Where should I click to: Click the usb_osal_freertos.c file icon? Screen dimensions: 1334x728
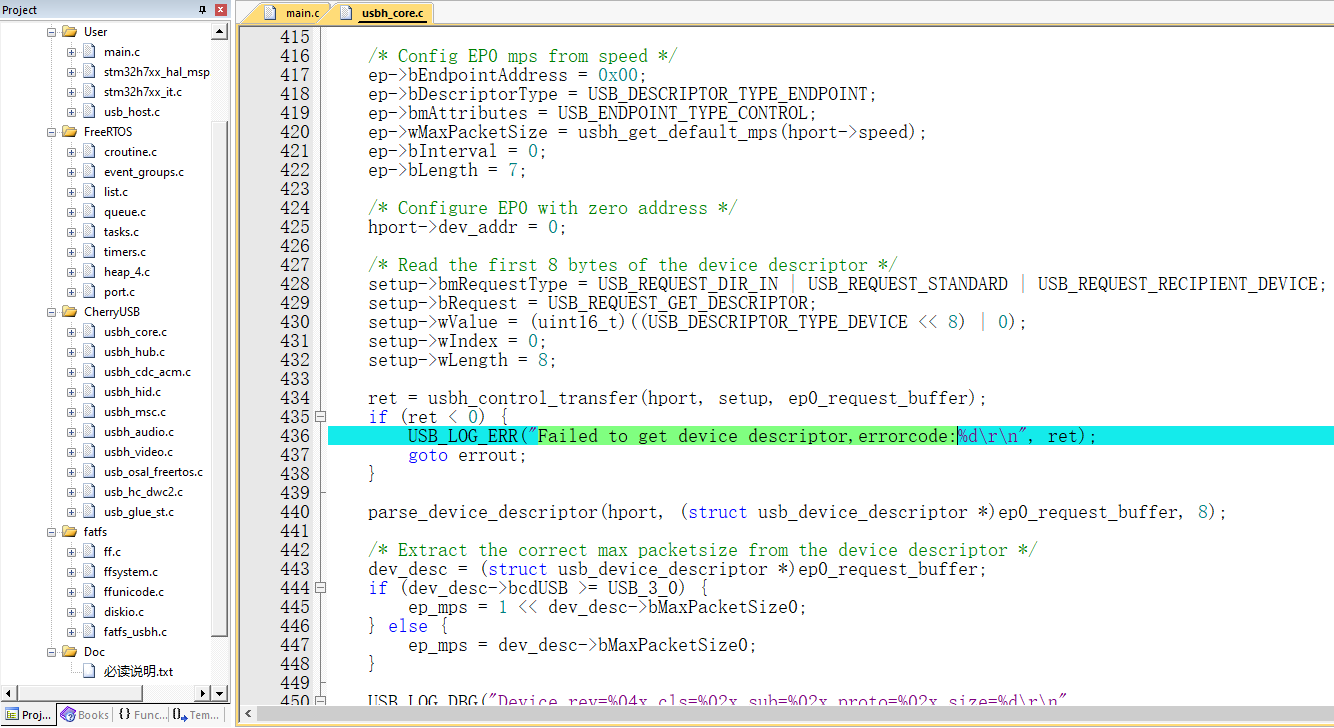click(x=90, y=472)
